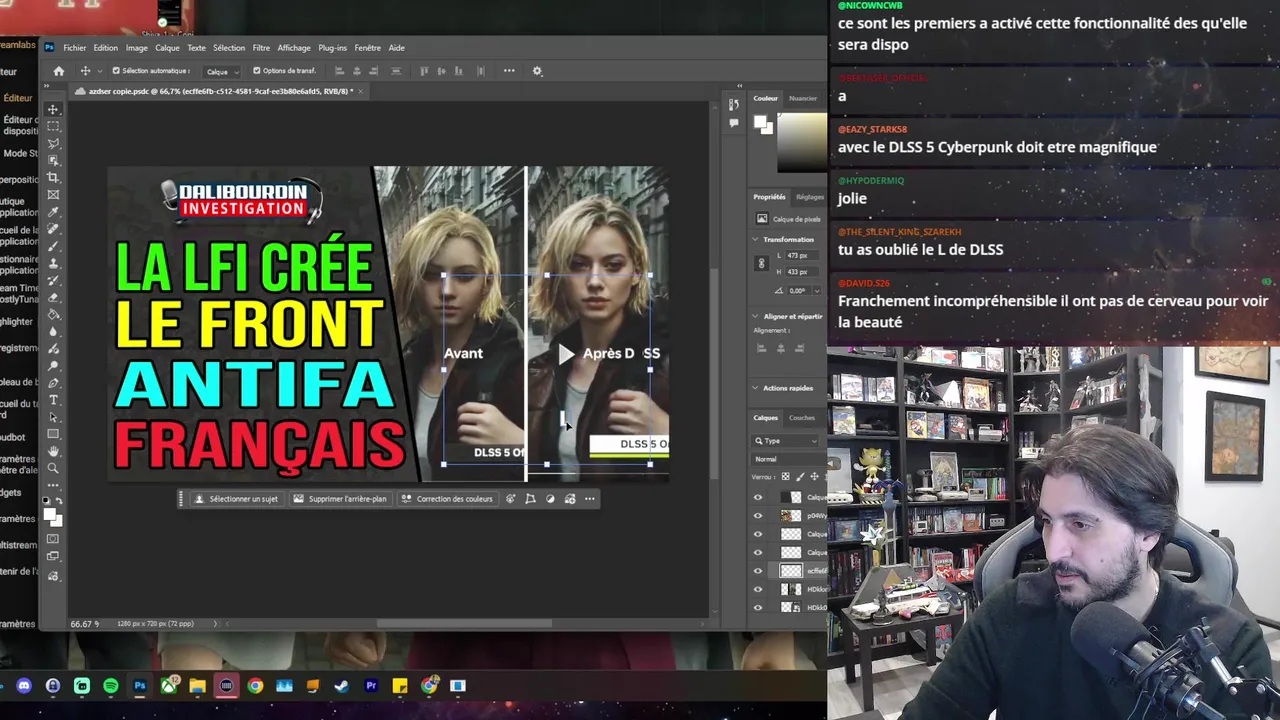Click the toolbar foreground/background color swatch
This screenshot has width=1280, height=720.
point(51,517)
